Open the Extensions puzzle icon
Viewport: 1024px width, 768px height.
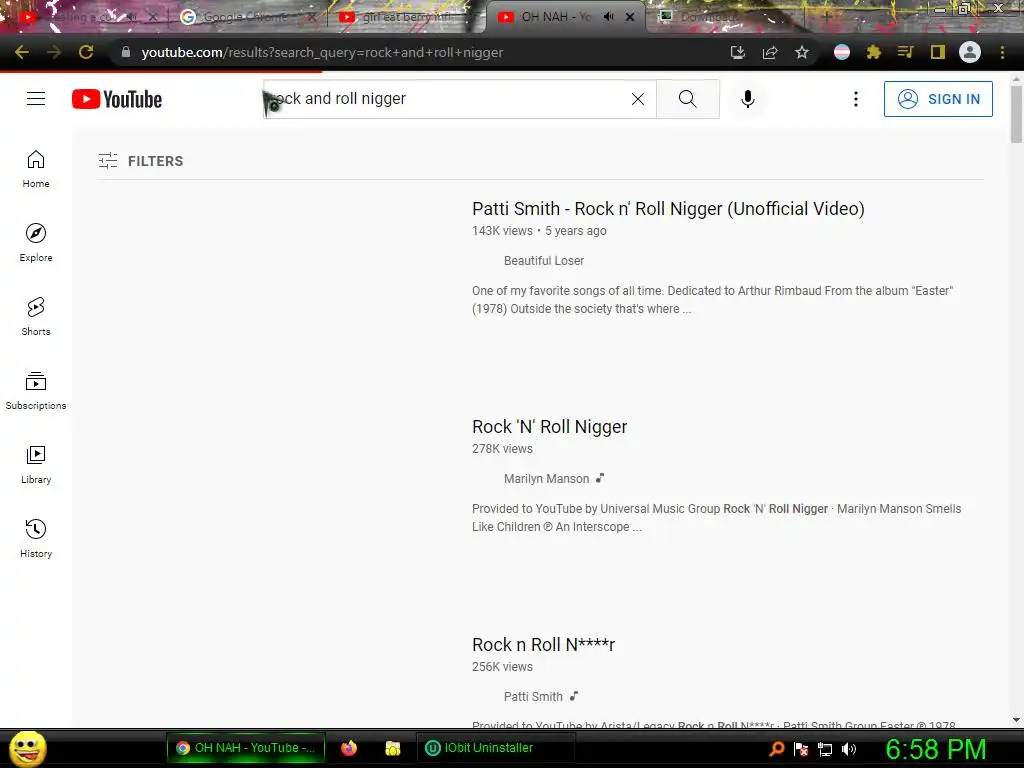[874, 52]
